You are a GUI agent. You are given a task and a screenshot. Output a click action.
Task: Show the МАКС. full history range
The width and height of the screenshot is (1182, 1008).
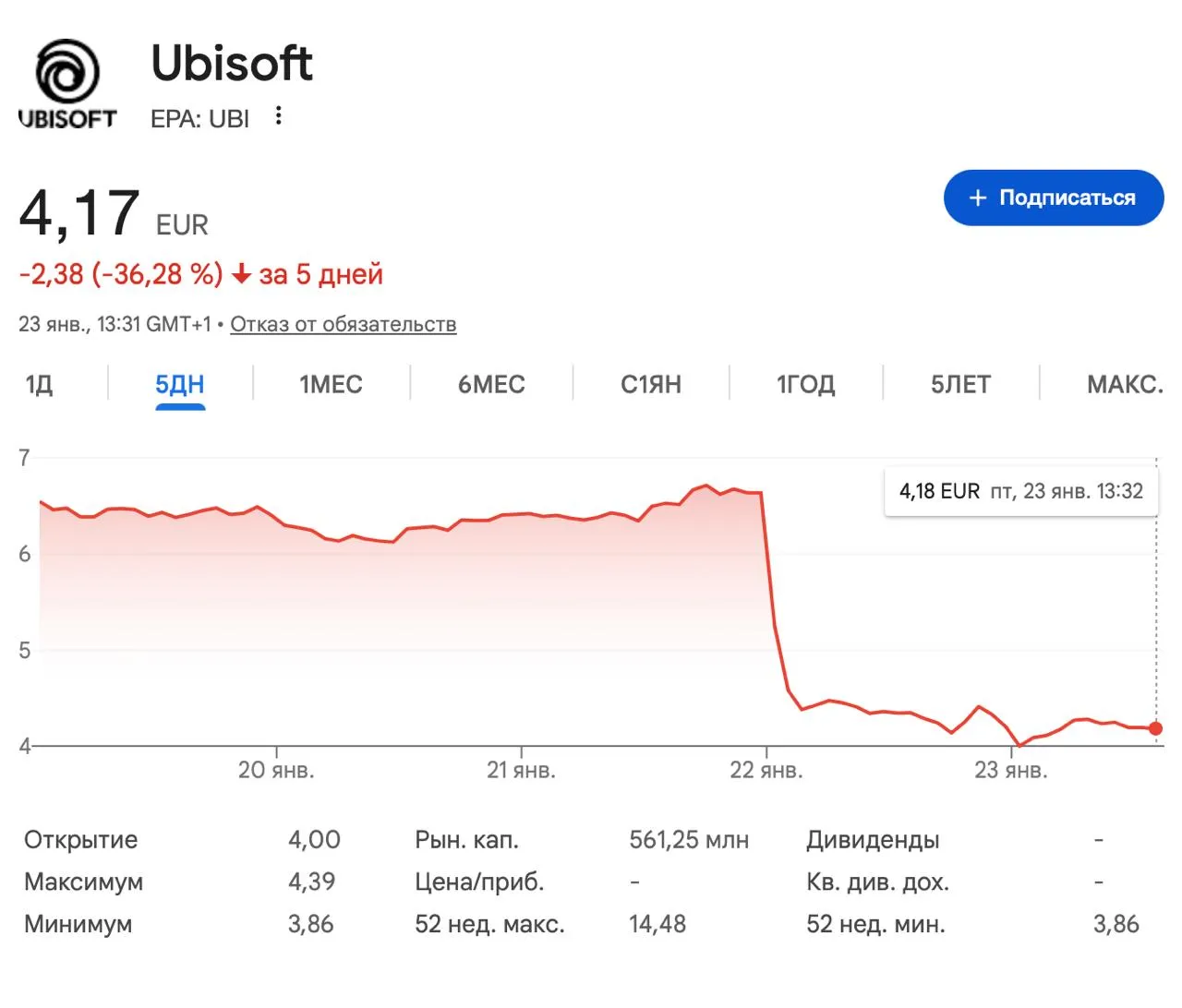[1124, 384]
